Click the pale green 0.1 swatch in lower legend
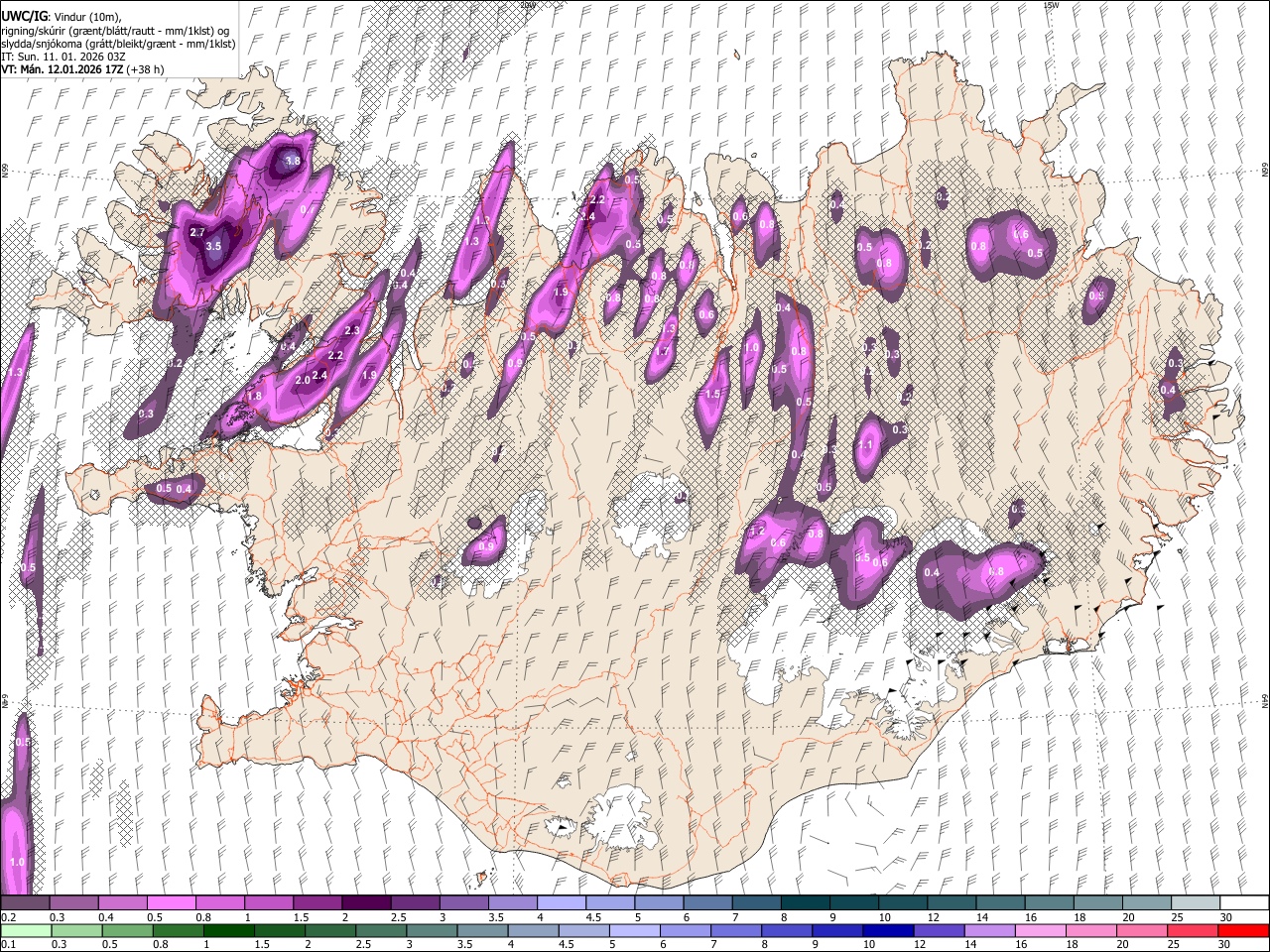The image size is (1270, 952). 26,930
